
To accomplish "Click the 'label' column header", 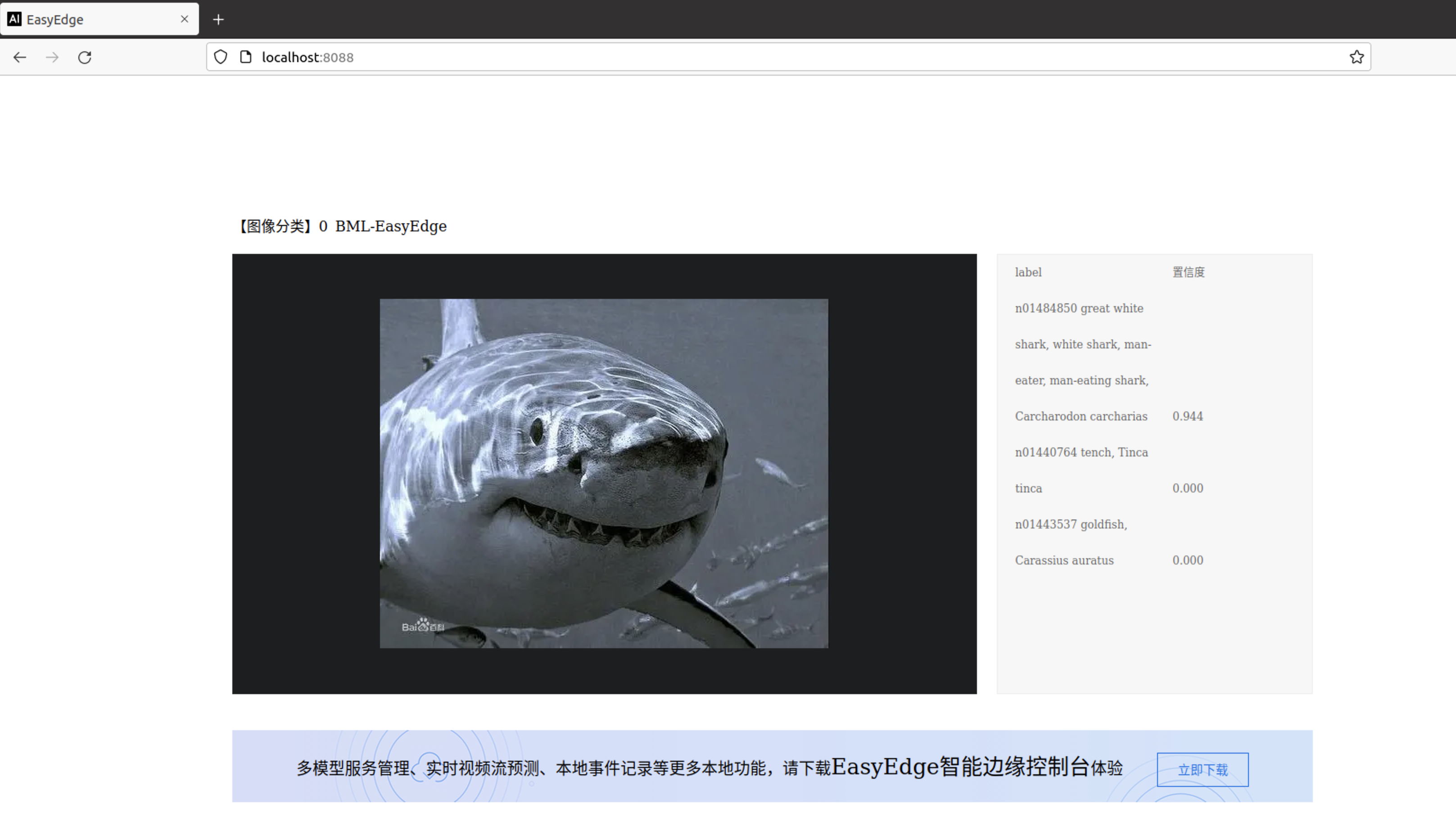I will 1028,272.
